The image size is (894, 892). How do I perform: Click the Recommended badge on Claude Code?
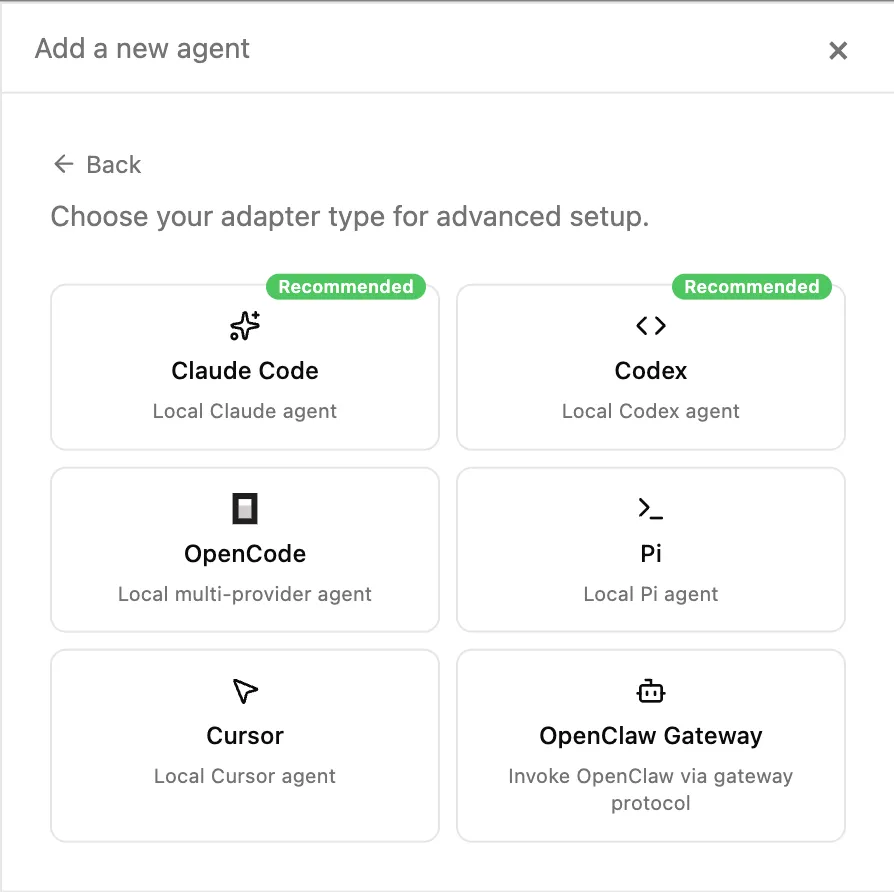(x=347, y=287)
